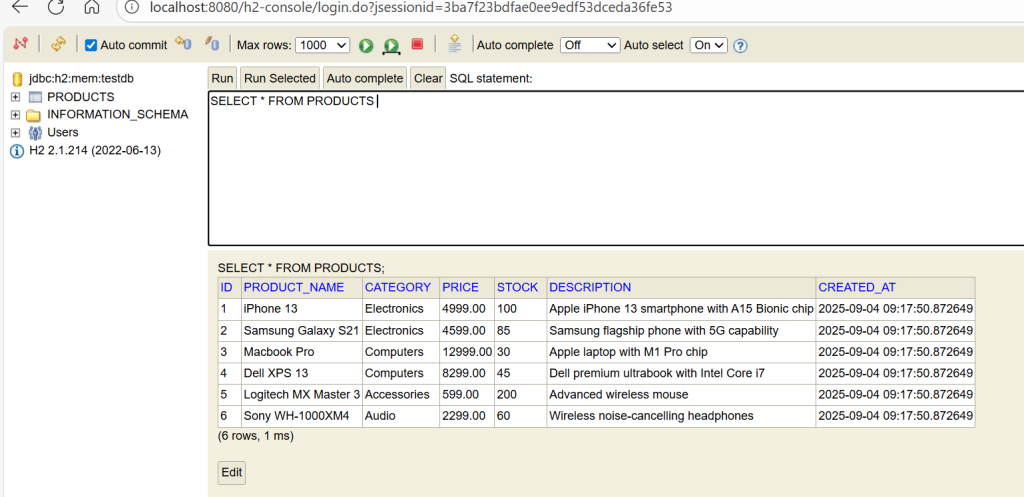This screenshot has height=497, width=1024.
Task: Click the Rollback icon
Action: 182,45
